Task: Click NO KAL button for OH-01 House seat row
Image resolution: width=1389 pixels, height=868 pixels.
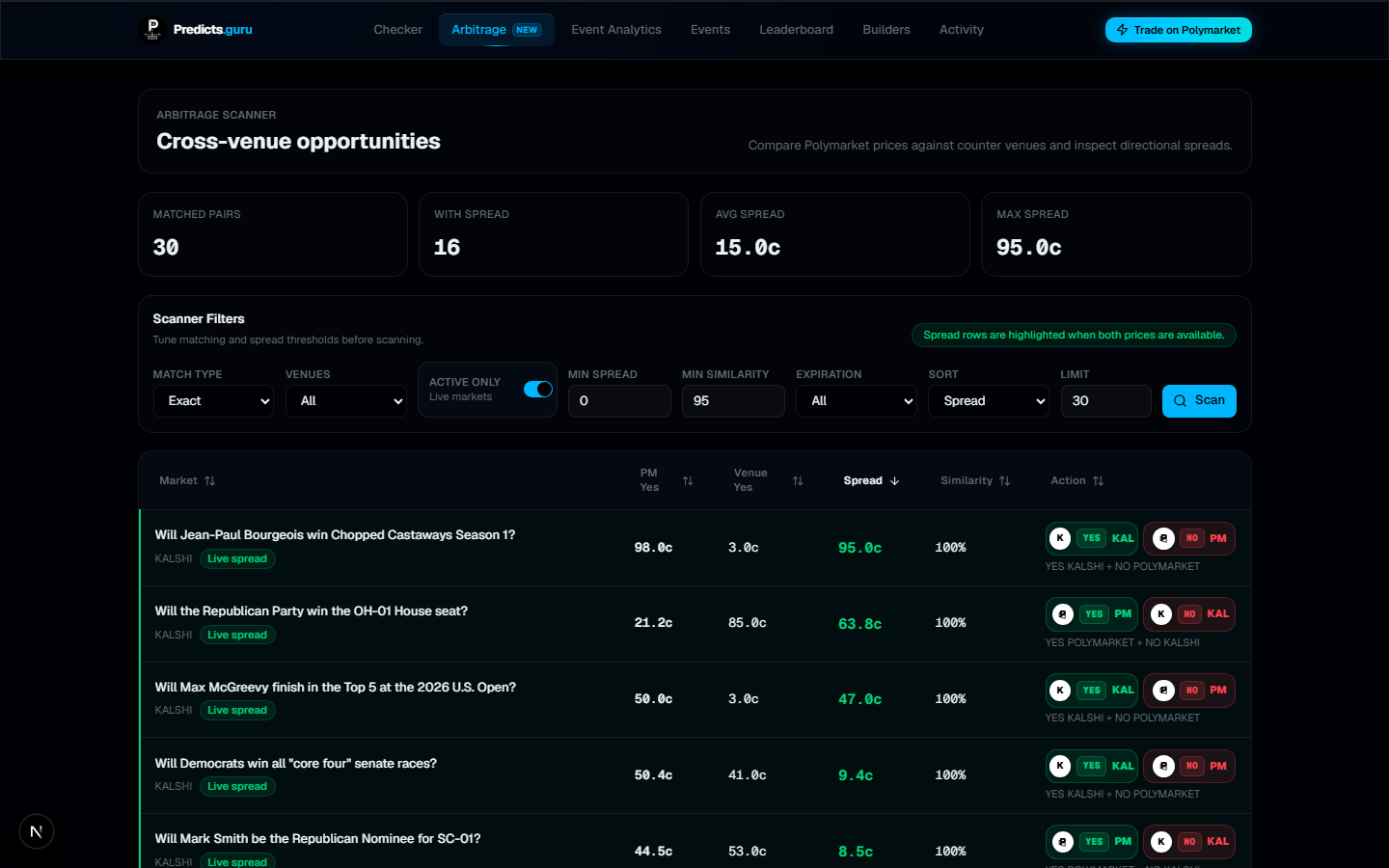Action: pos(1189,613)
